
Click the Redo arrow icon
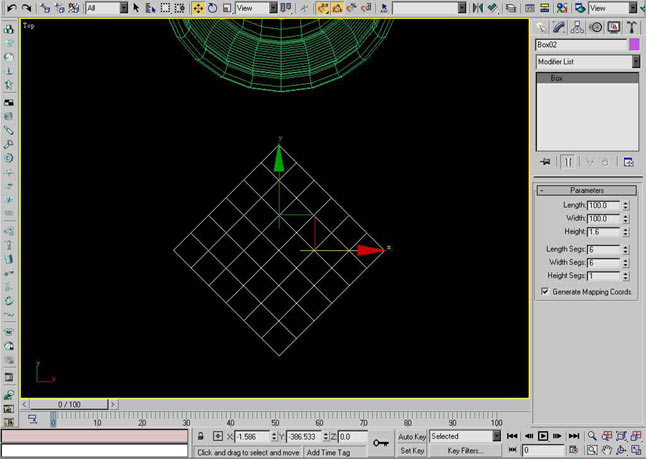point(26,8)
